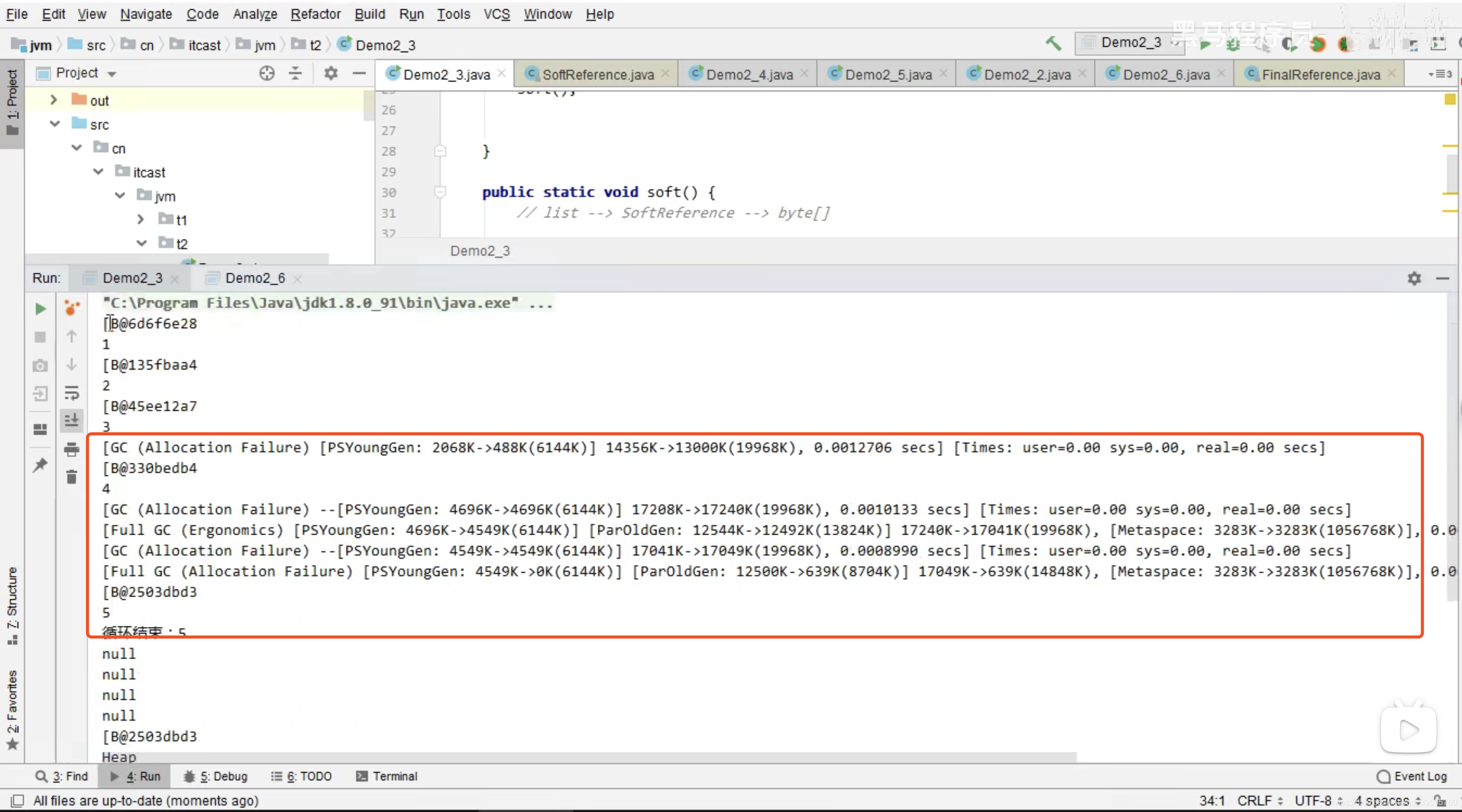The height and width of the screenshot is (812, 1462).
Task: Click the restore layout icon in Run sidebar
Action: (x=40, y=429)
